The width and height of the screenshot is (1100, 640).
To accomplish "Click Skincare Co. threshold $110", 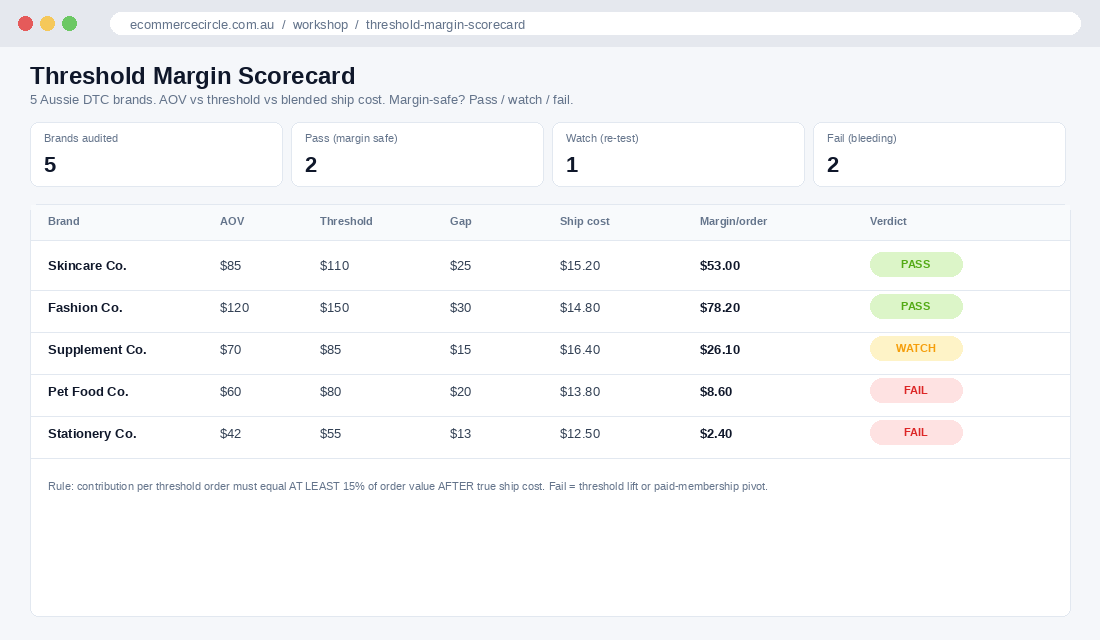I will [x=335, y=265].
